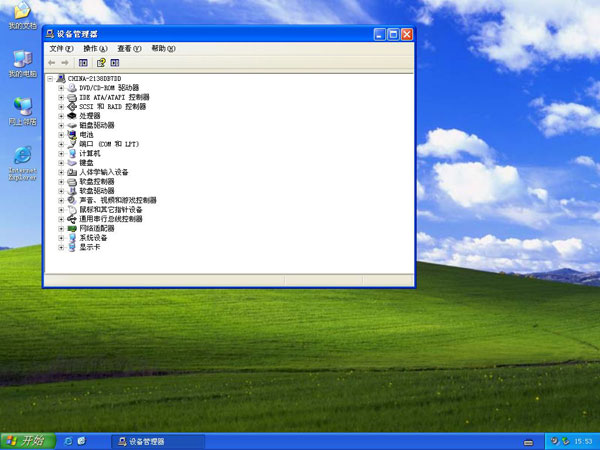600x450 pixels.
Task: Open the 查看(V) menu
Action: (x=129, y=49)
